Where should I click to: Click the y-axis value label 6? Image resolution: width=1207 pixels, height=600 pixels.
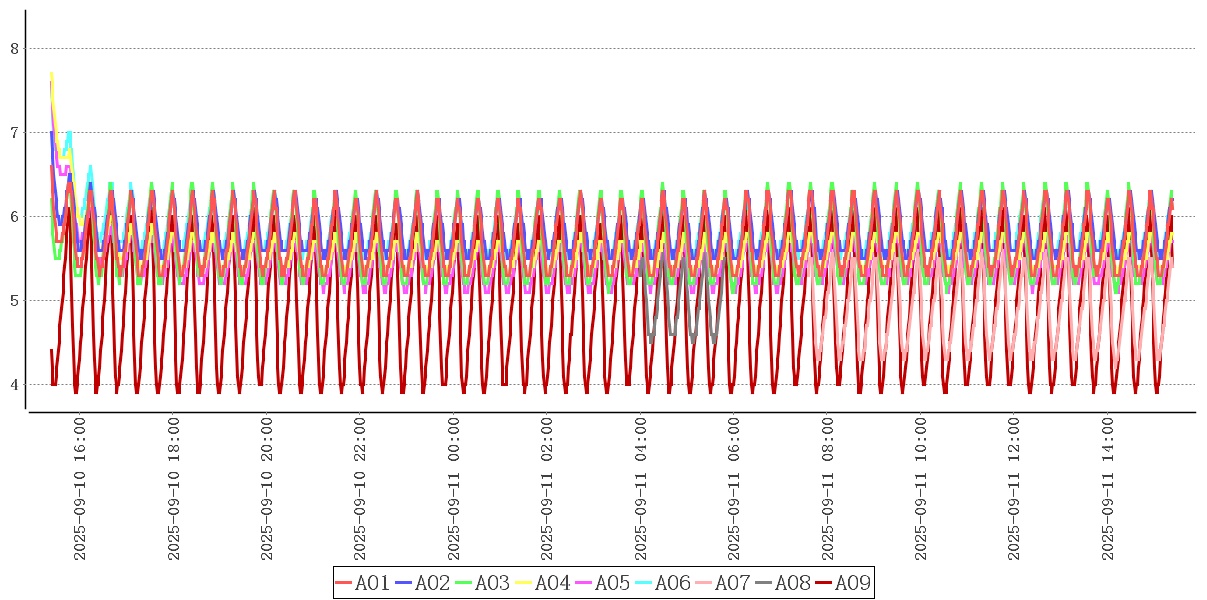14,216
